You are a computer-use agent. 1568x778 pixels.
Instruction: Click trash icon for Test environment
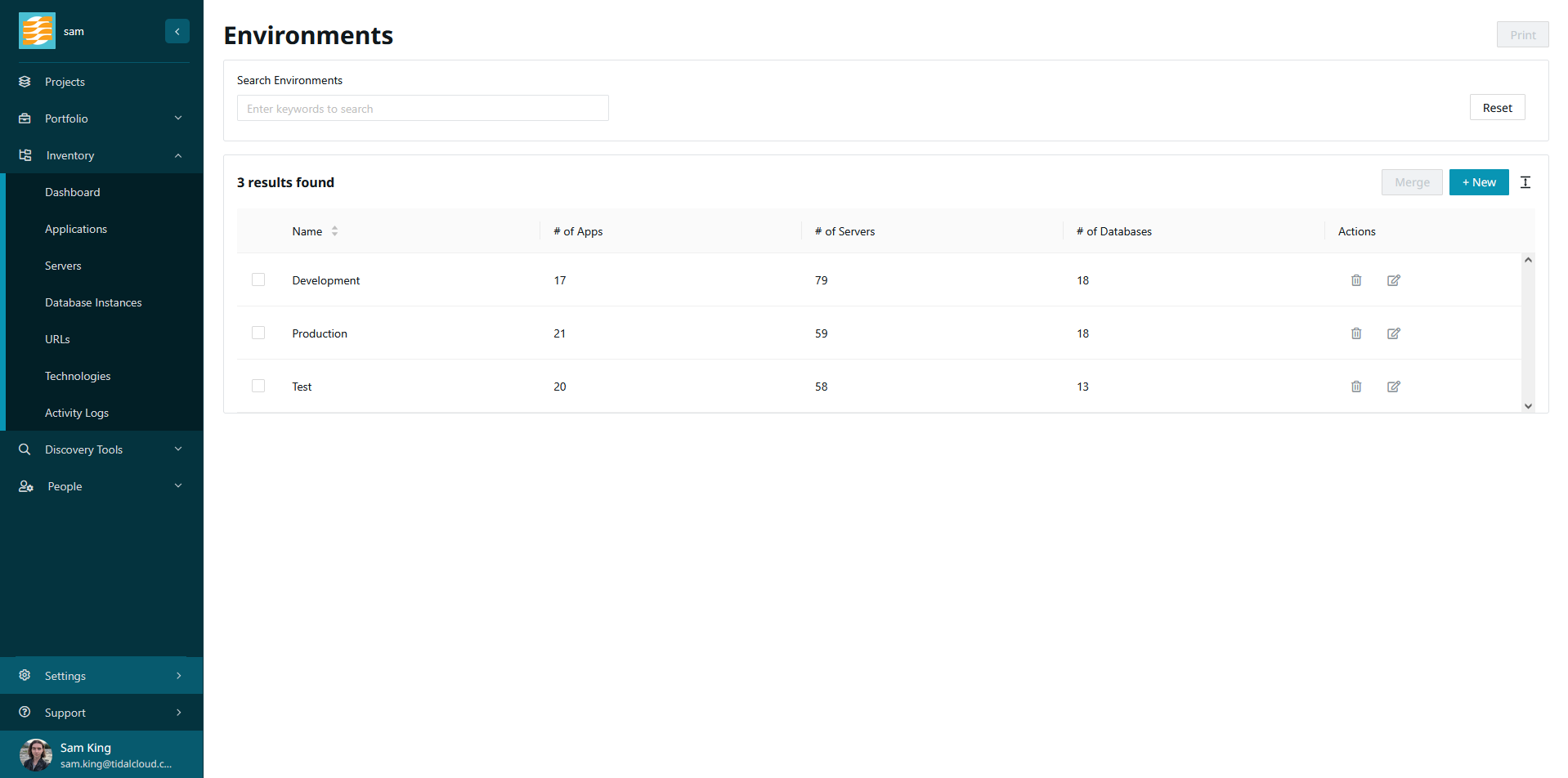coord(1355,387)
